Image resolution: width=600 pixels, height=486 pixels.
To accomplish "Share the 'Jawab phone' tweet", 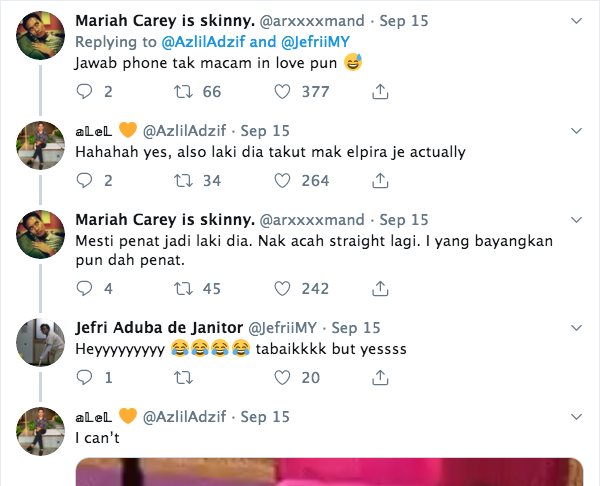I will (380, 92).
